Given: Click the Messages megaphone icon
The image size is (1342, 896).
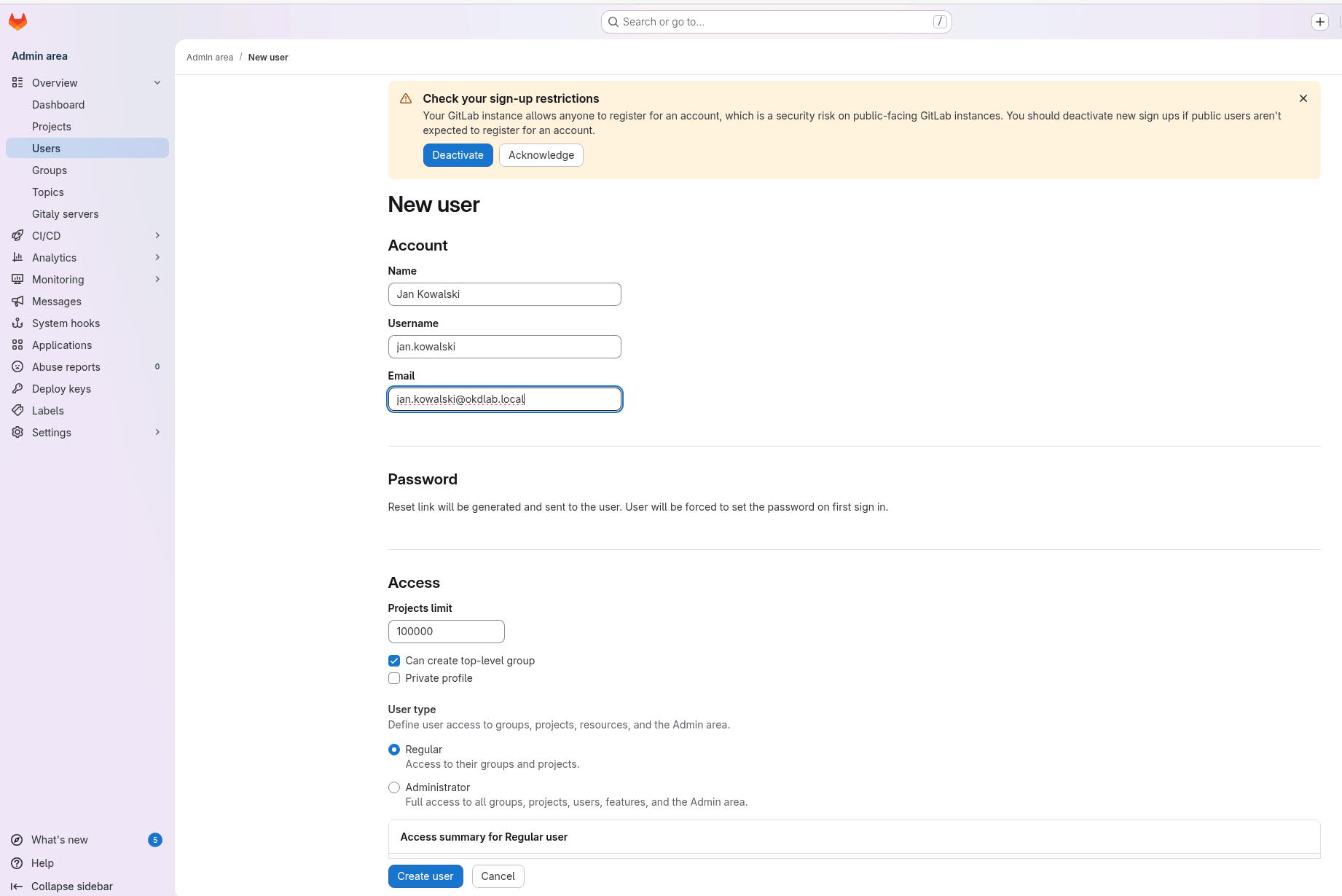Looking at the screenshot, I should pyautogui.click(x=17, y=302).
